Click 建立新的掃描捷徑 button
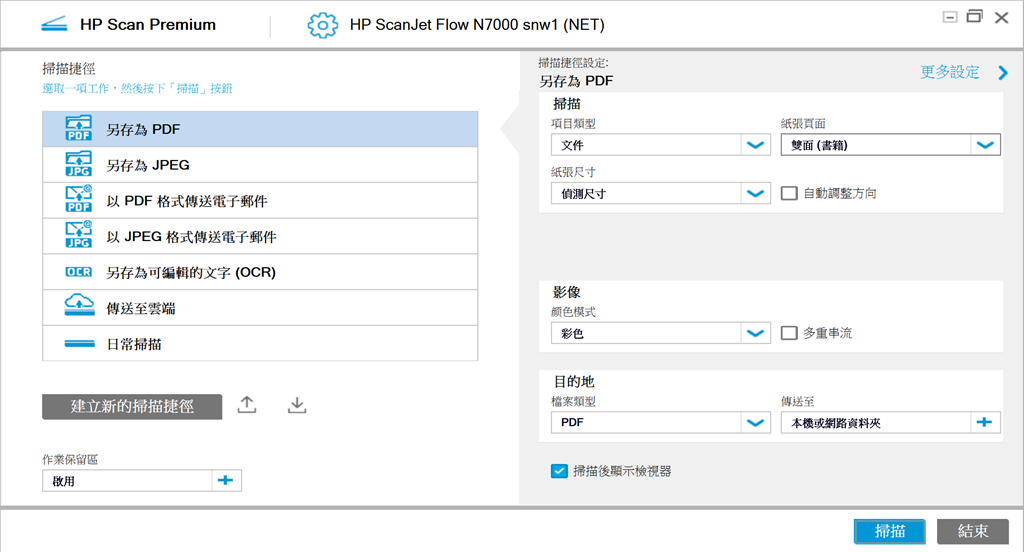This screenshot has height=552, width=1024. (x=132, y=406)
